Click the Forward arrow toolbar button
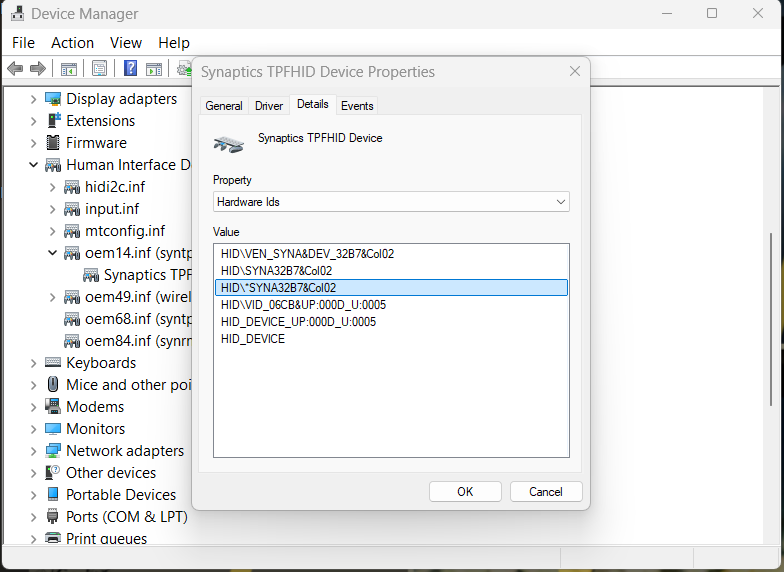The image size is (784, 572). click(x=38, y=68)
